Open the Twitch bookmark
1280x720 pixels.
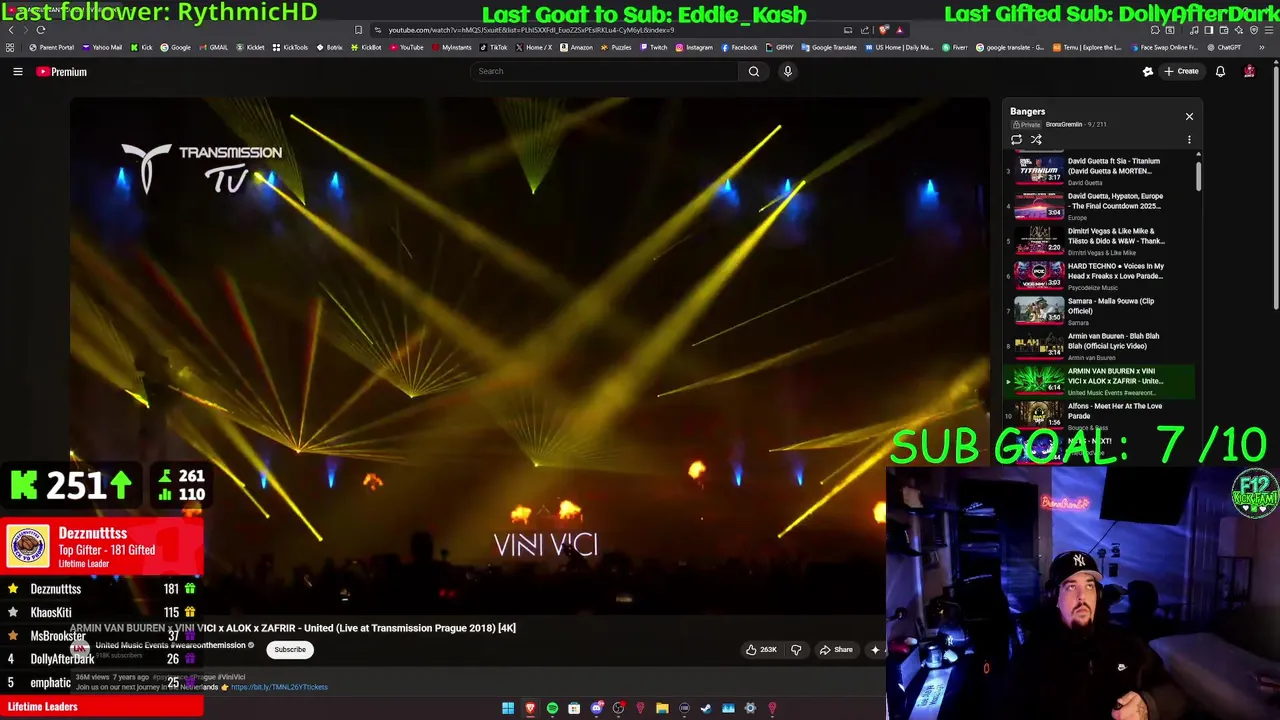click(x=654, y=47)
